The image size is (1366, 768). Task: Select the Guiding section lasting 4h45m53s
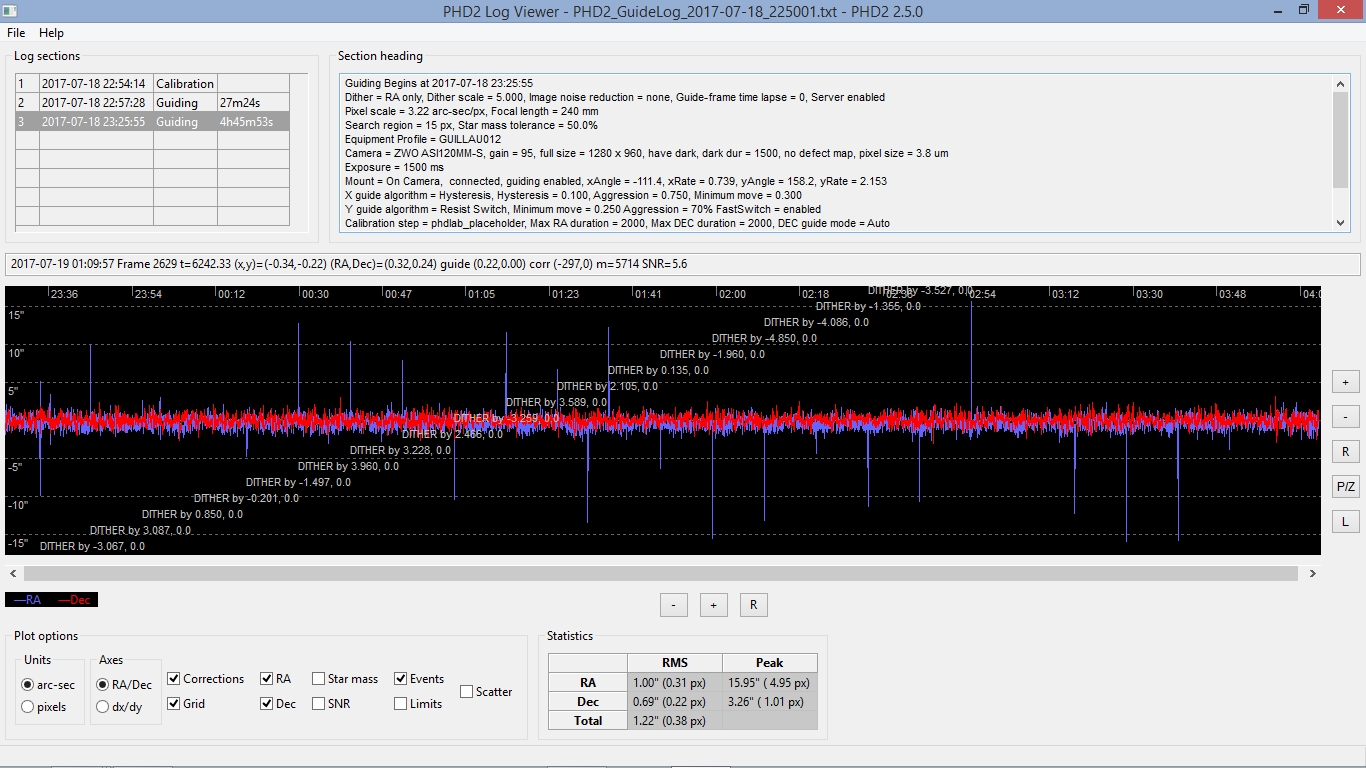pos(152,122)
